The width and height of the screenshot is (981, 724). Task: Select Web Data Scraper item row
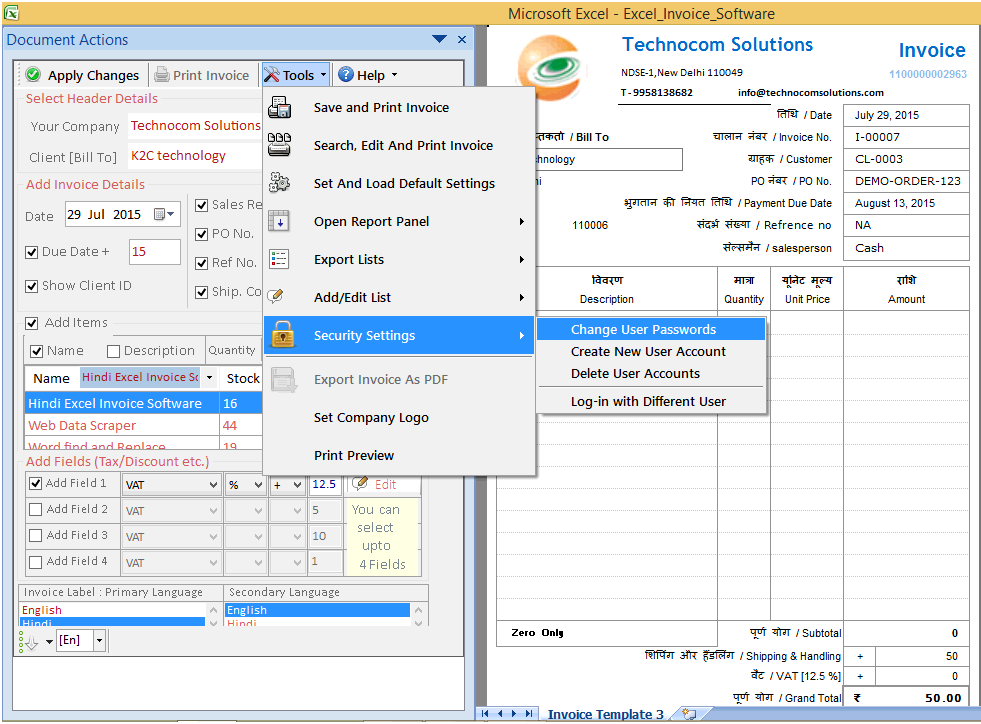pyautogui.click(x=143, y=426)
